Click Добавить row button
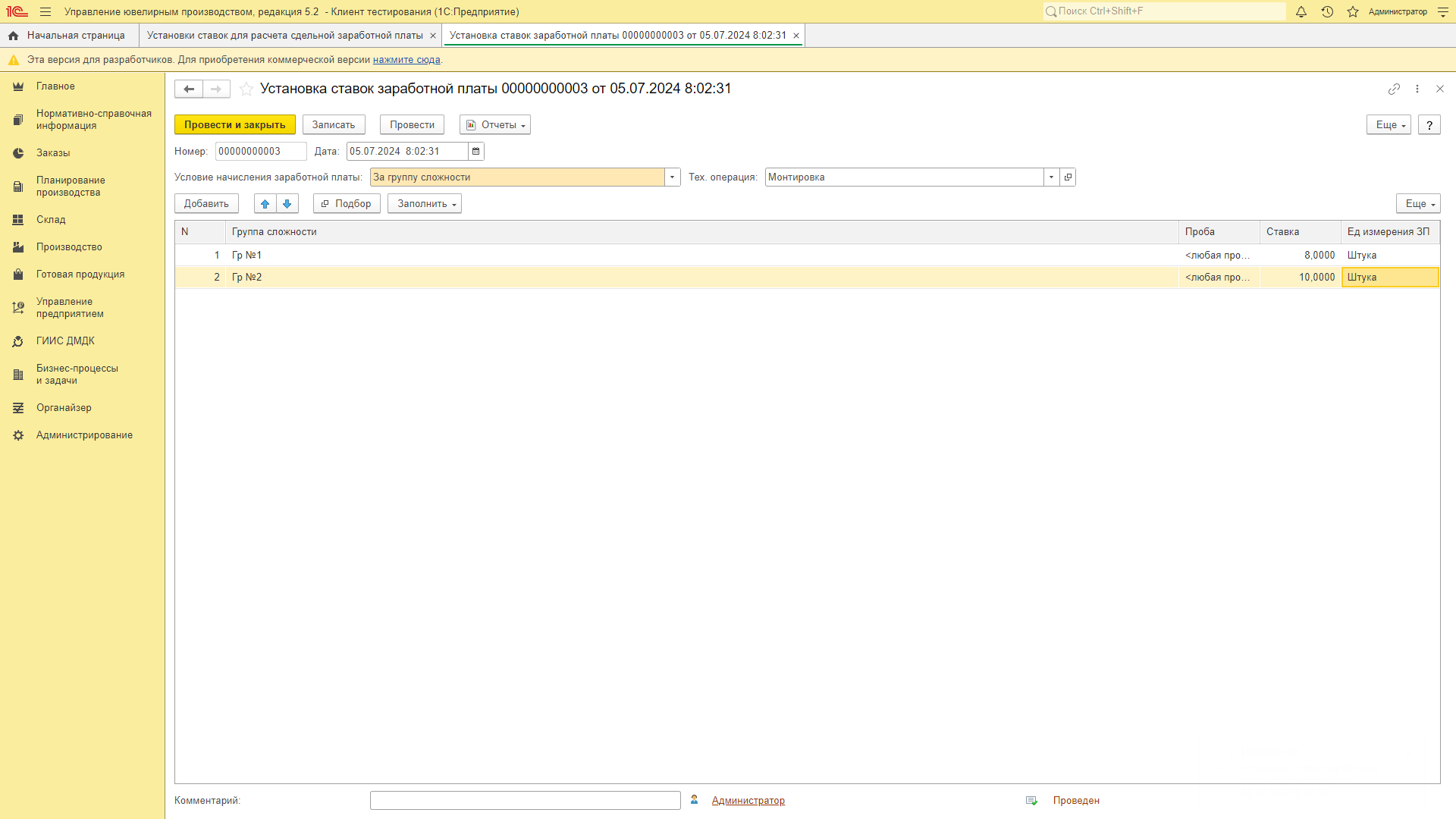This screenshot has height=819, width=1456. 206,204
